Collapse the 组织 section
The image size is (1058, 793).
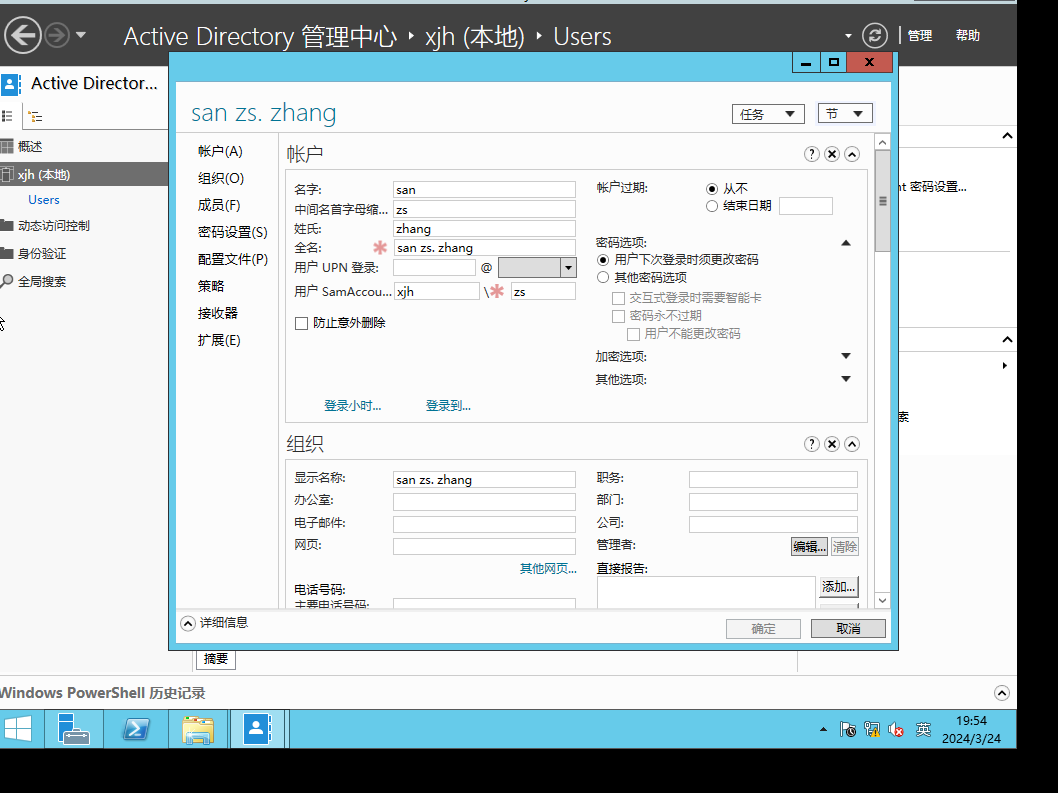coord(852,444)
